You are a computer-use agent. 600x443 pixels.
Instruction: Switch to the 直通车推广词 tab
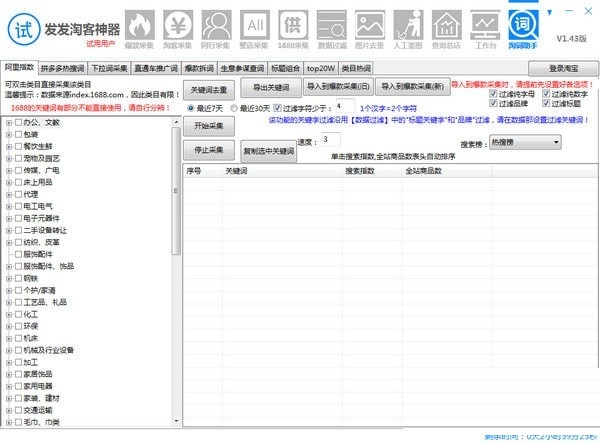[156, 68]
